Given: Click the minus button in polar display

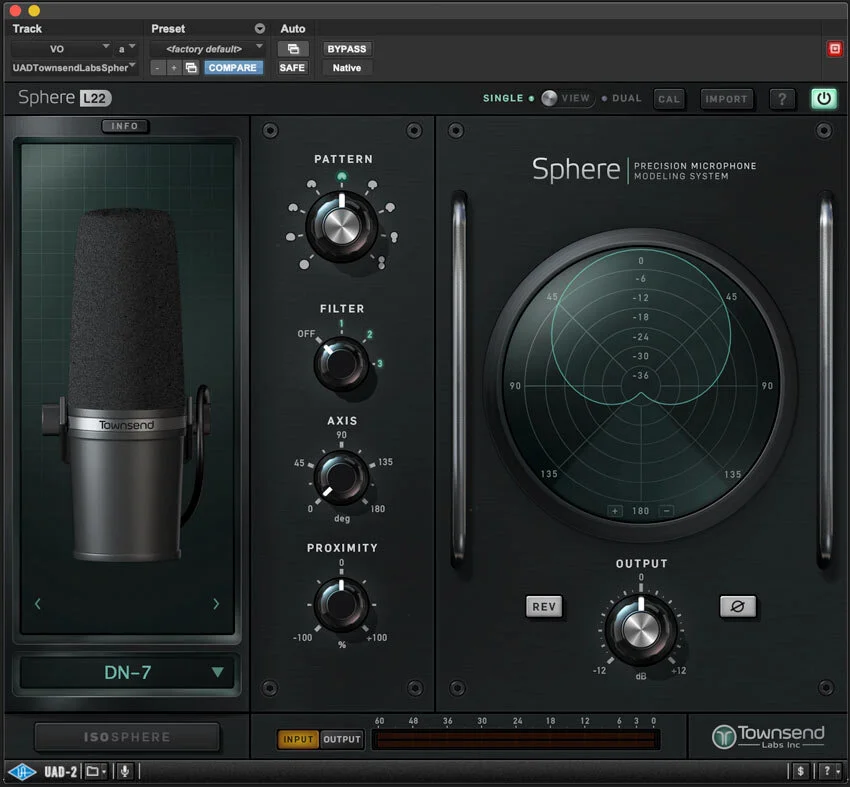Looking at the screenshot, I should point(666,511).
